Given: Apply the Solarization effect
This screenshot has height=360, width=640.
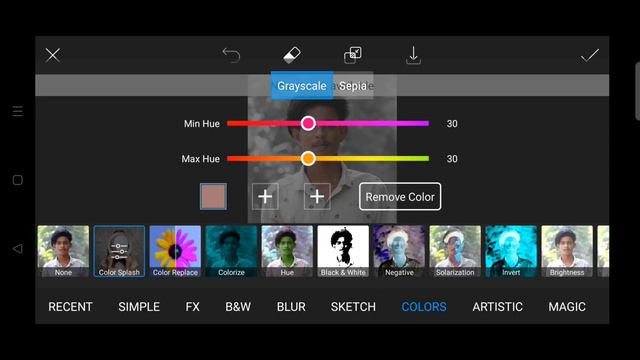Looking at the screenshot, I should click(455, 251).
